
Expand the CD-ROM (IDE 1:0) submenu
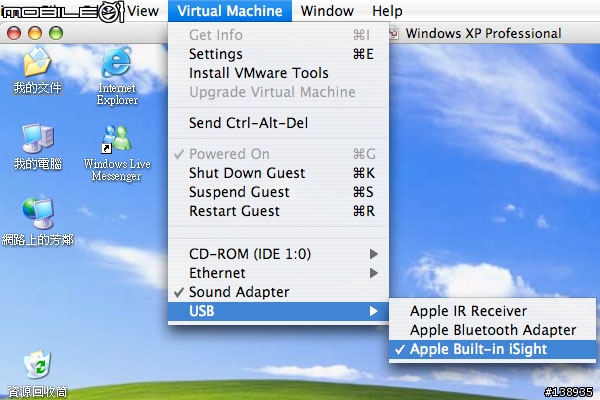[x=278, y=254]
